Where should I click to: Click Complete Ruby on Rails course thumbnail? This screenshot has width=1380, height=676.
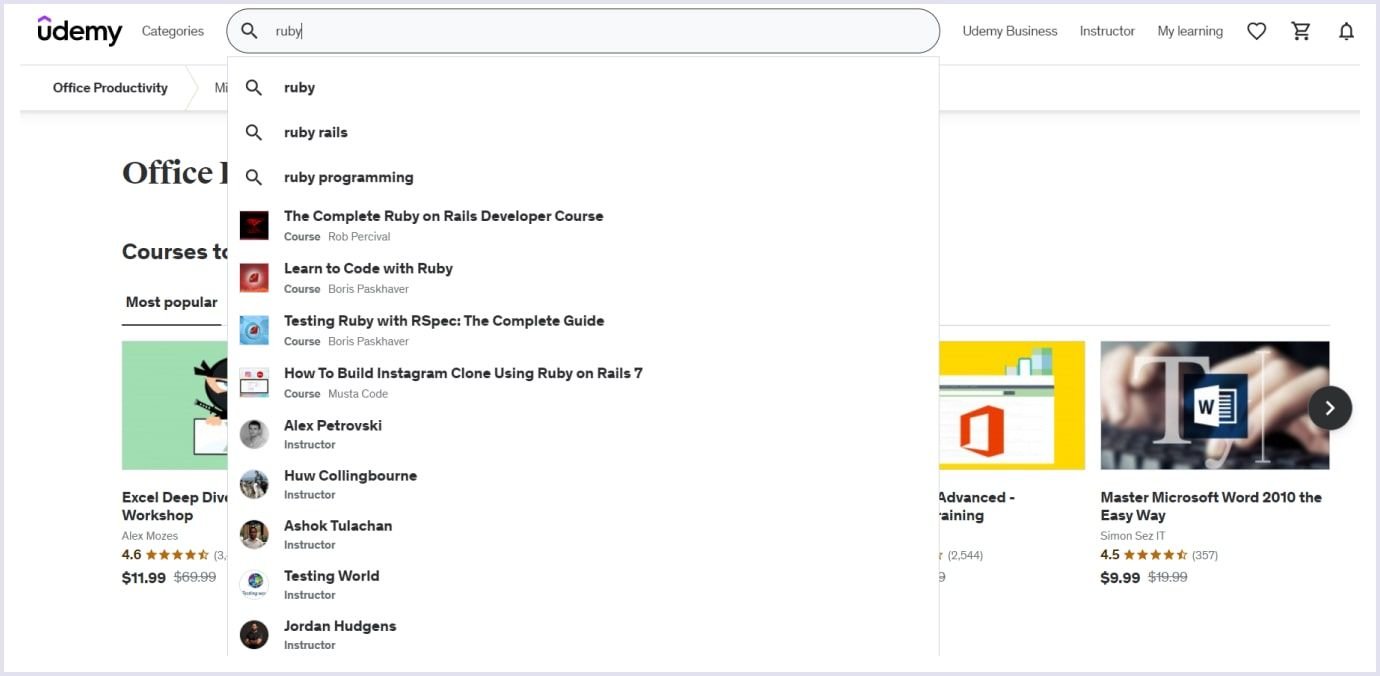(x=254, y=225)
